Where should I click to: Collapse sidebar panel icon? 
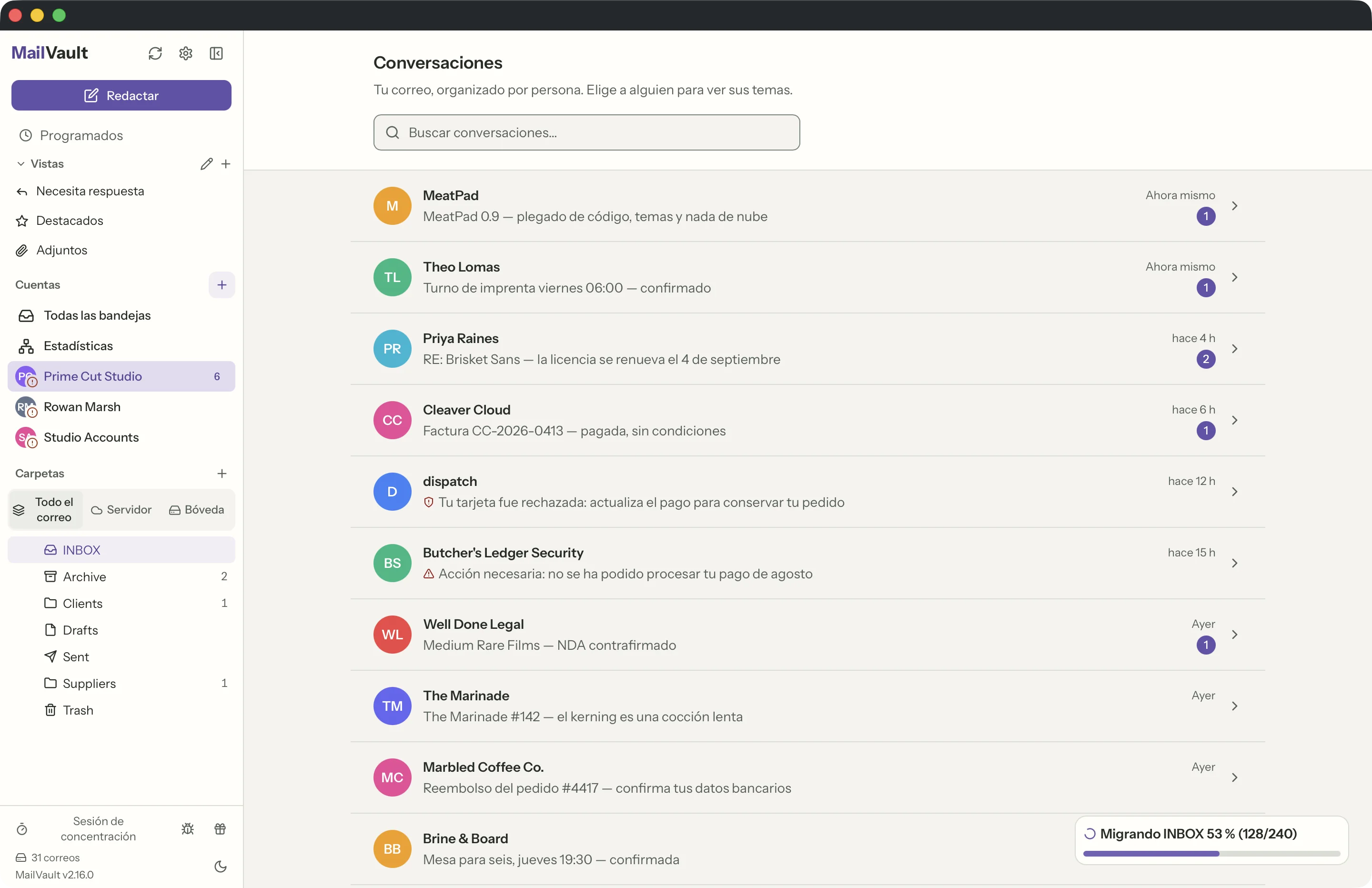tap(216, 53)
